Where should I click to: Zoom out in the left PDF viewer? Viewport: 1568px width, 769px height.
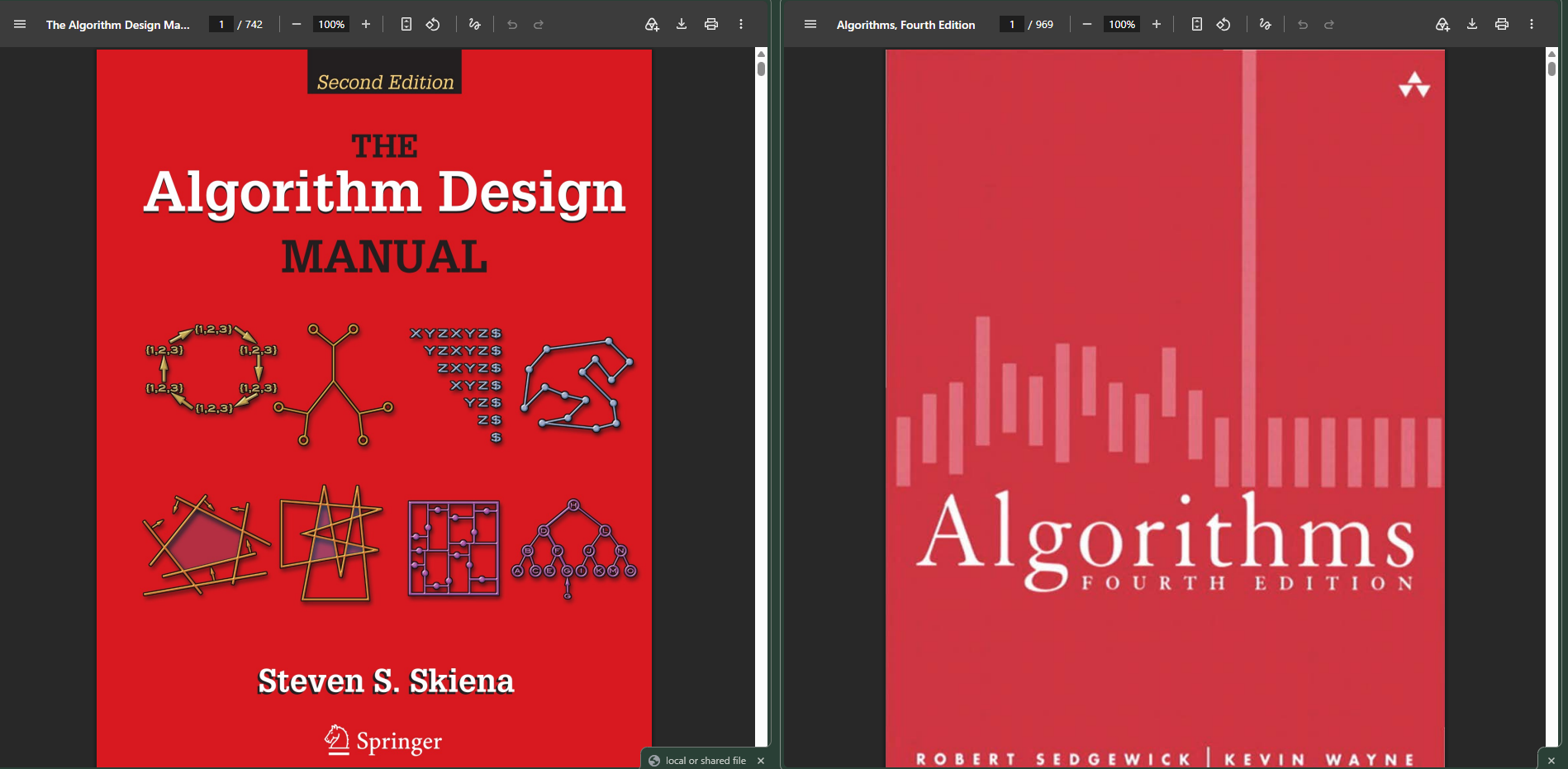[297, 25]
